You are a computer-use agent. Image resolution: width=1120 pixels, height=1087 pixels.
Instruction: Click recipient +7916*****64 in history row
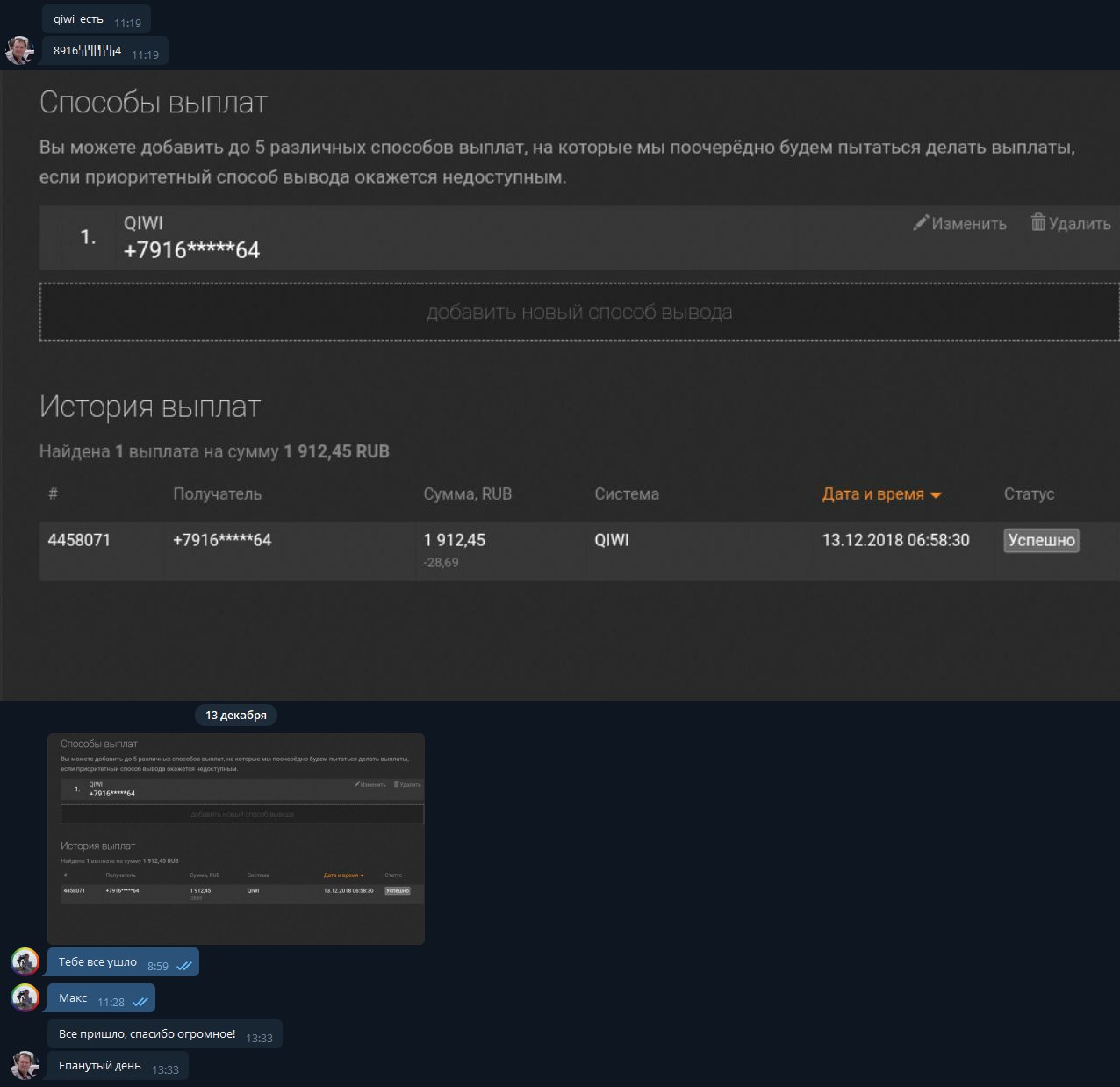point(222,540)
